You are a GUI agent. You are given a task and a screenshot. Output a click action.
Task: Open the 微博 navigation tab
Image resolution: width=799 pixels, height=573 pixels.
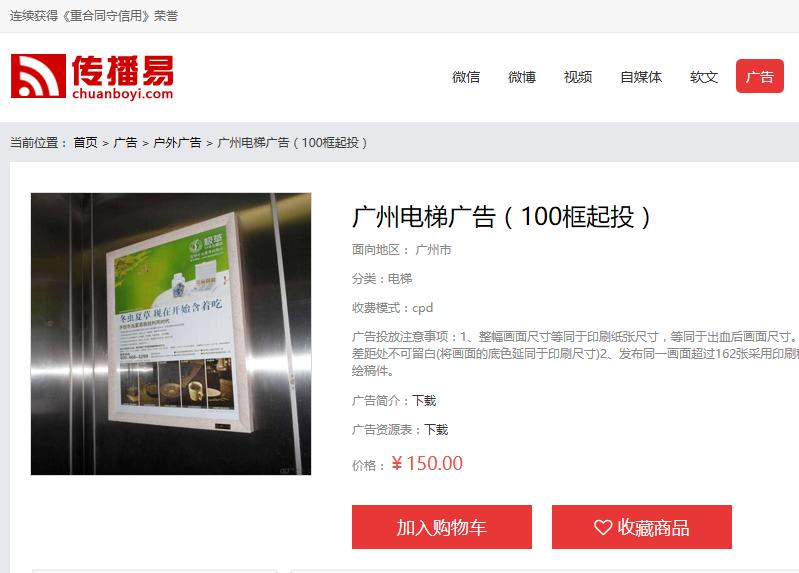tap(522, 76)
